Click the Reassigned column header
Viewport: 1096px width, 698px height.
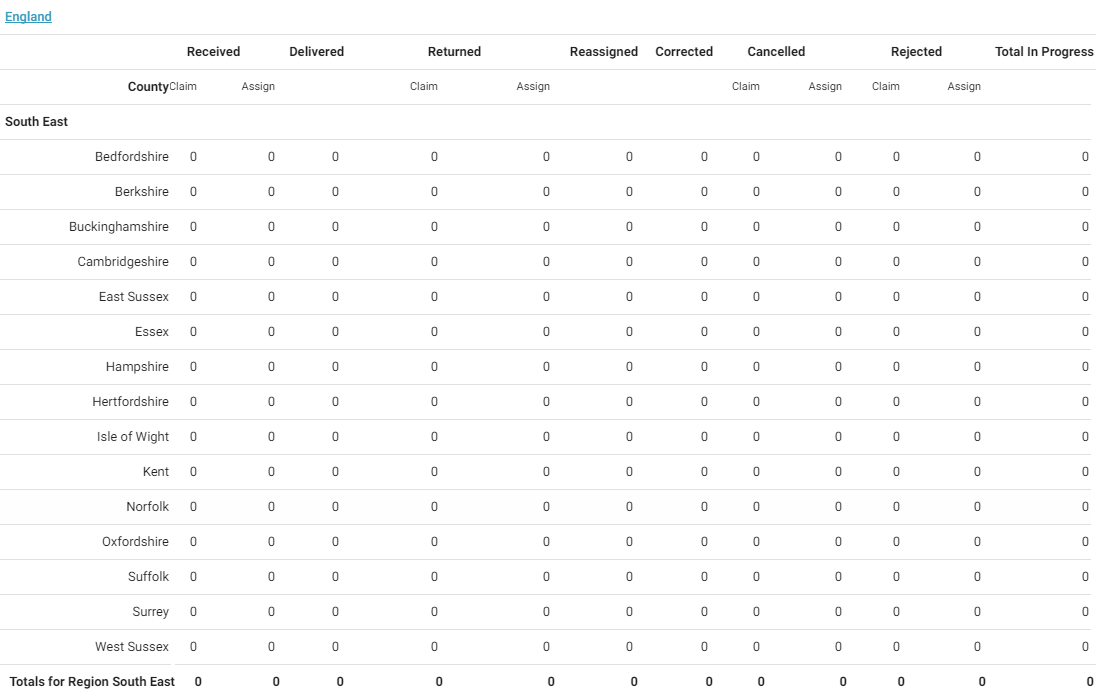(603, 52)
